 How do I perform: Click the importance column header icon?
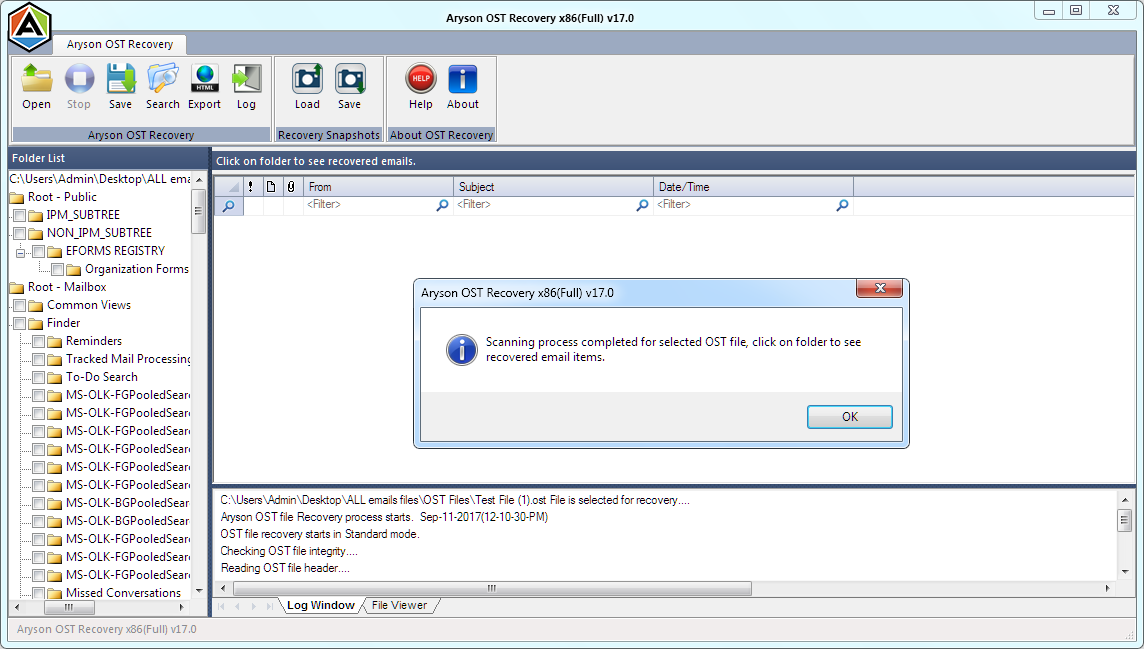pos(250,187)
